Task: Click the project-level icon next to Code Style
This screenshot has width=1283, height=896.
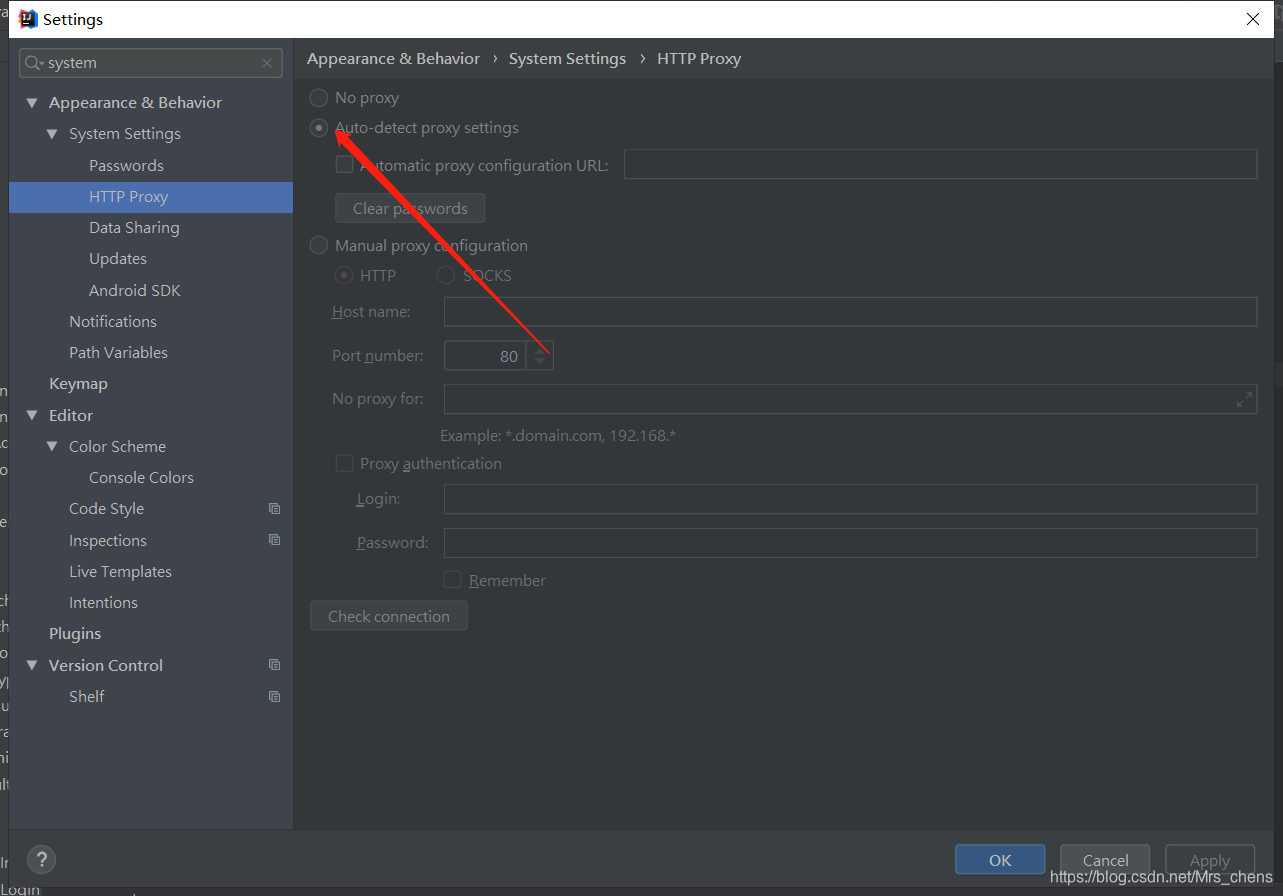Action: pos(274,508)
